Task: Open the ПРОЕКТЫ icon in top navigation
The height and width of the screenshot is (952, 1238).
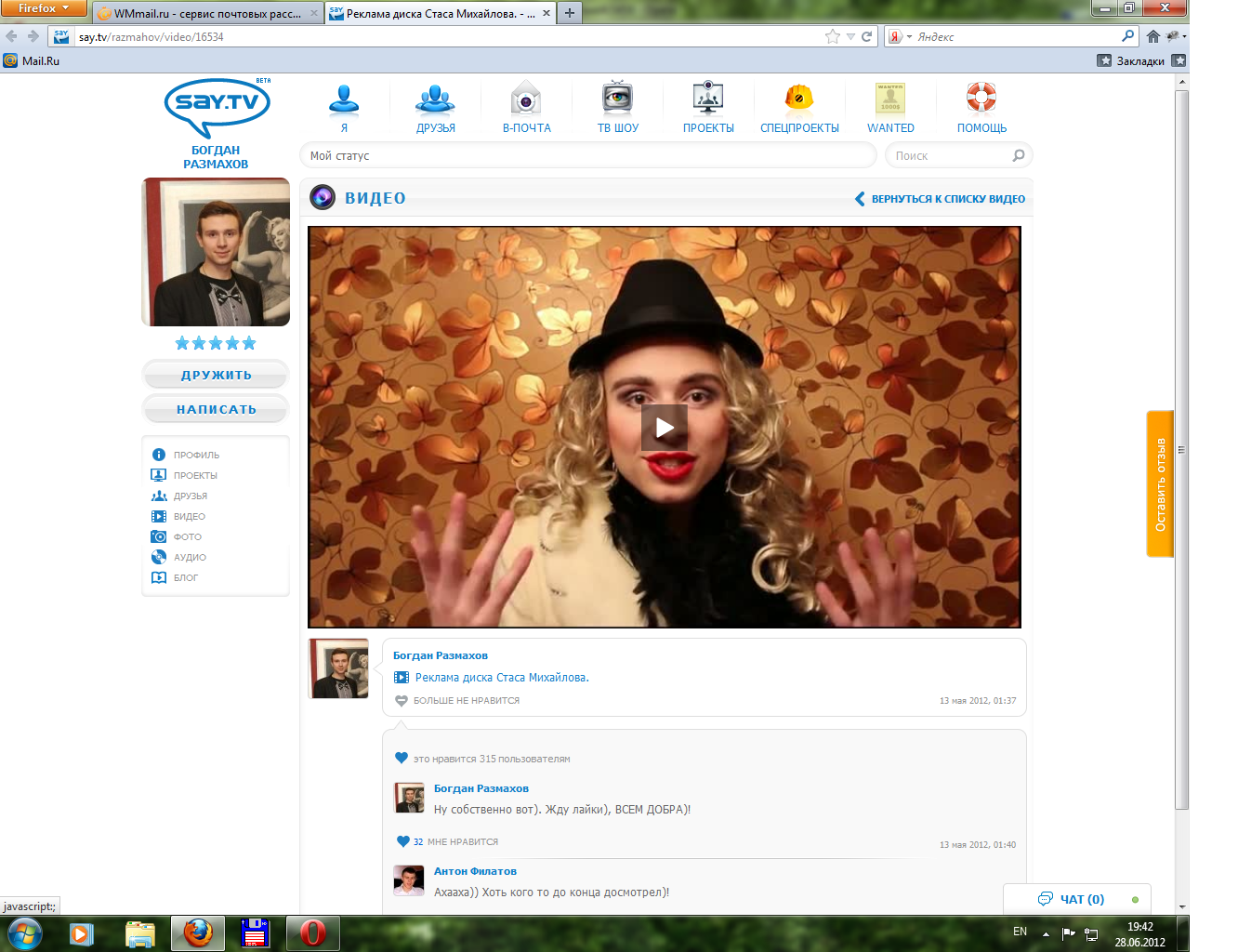Action: (708, 99)
